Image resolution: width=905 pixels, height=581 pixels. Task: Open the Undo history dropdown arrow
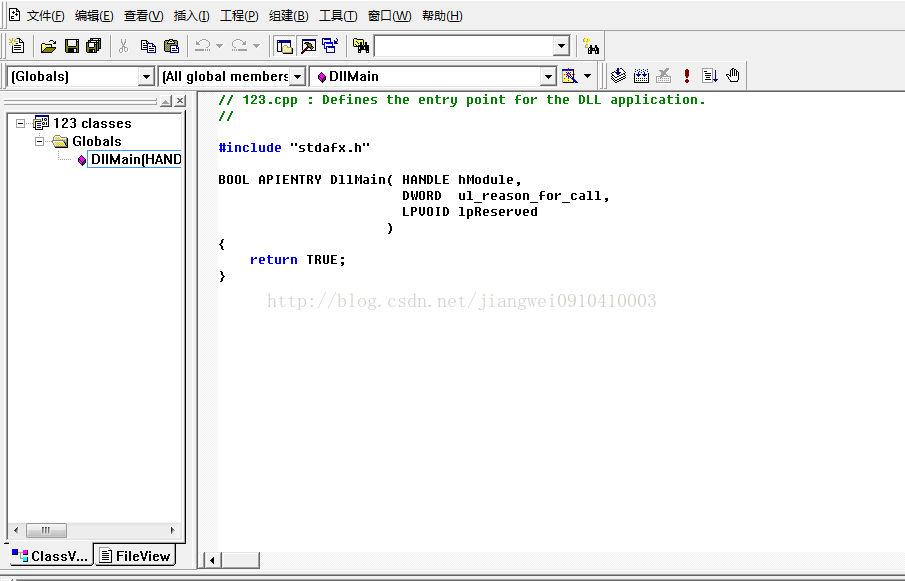point(219,46)
